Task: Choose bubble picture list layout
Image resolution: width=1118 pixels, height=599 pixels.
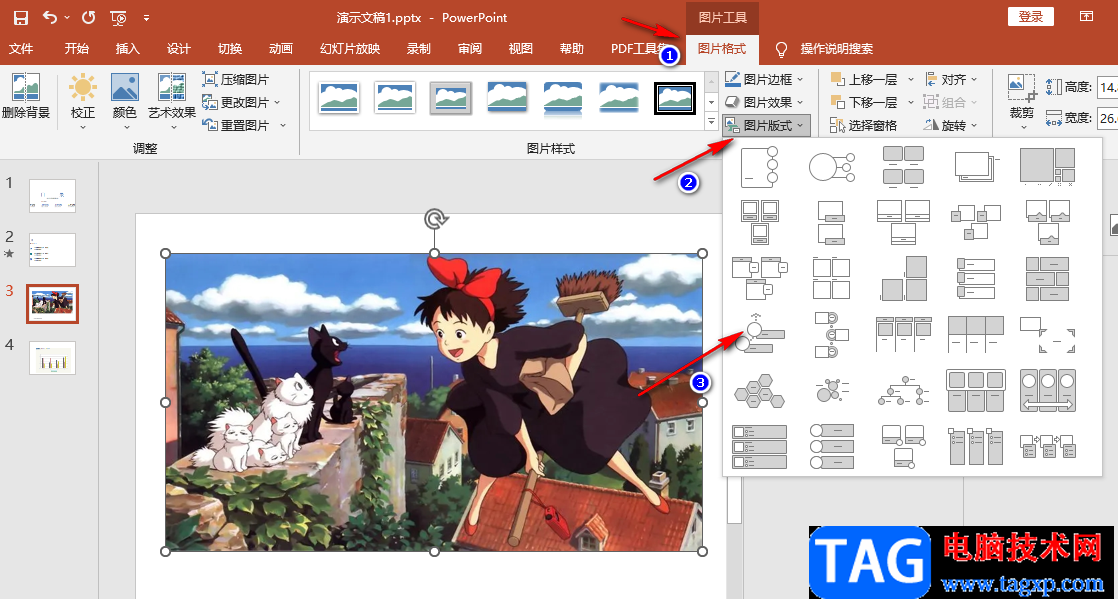Action: pyautogui.click(x=832, y=391)
